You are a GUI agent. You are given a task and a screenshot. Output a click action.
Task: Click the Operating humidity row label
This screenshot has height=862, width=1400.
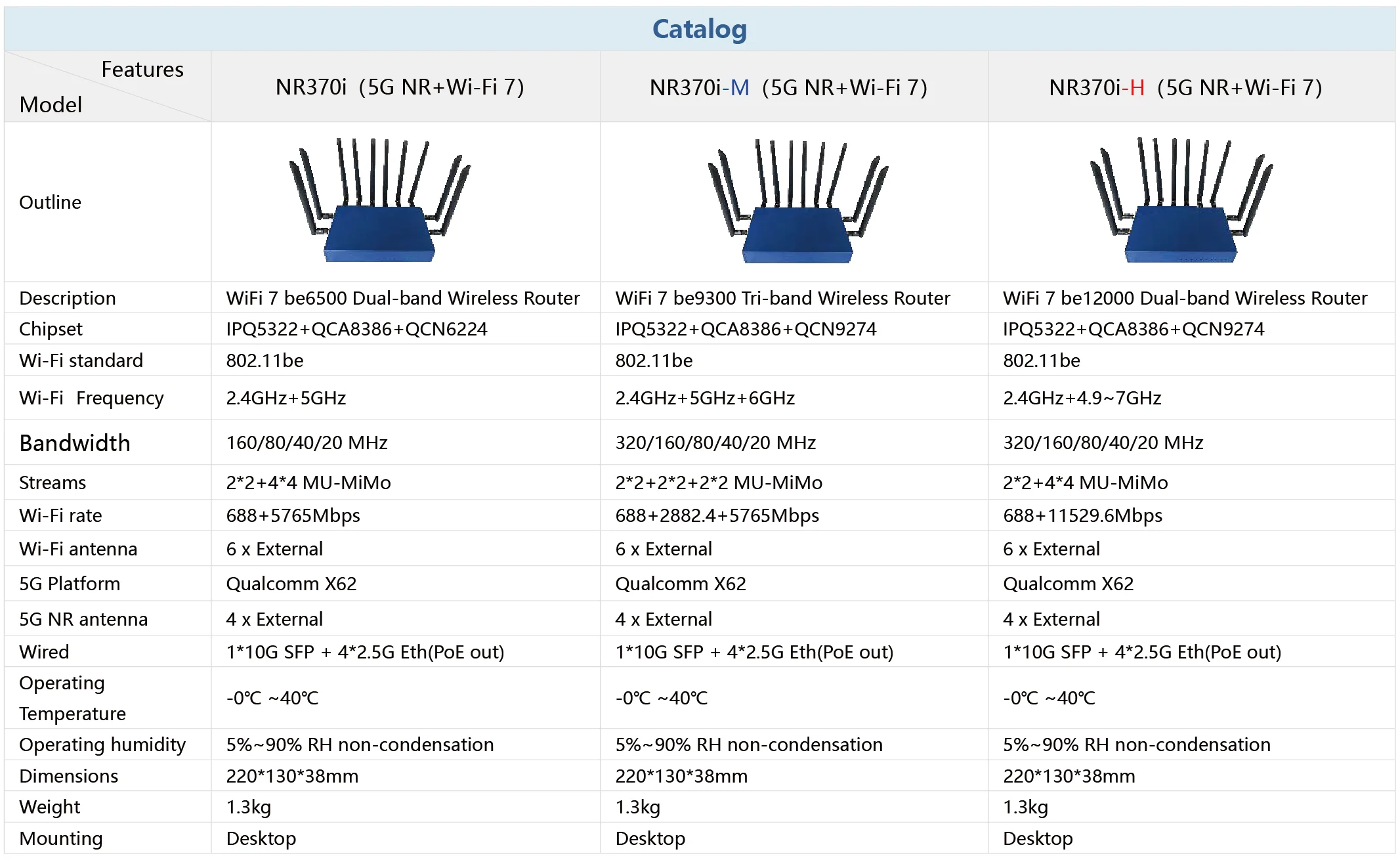(102, 744)
